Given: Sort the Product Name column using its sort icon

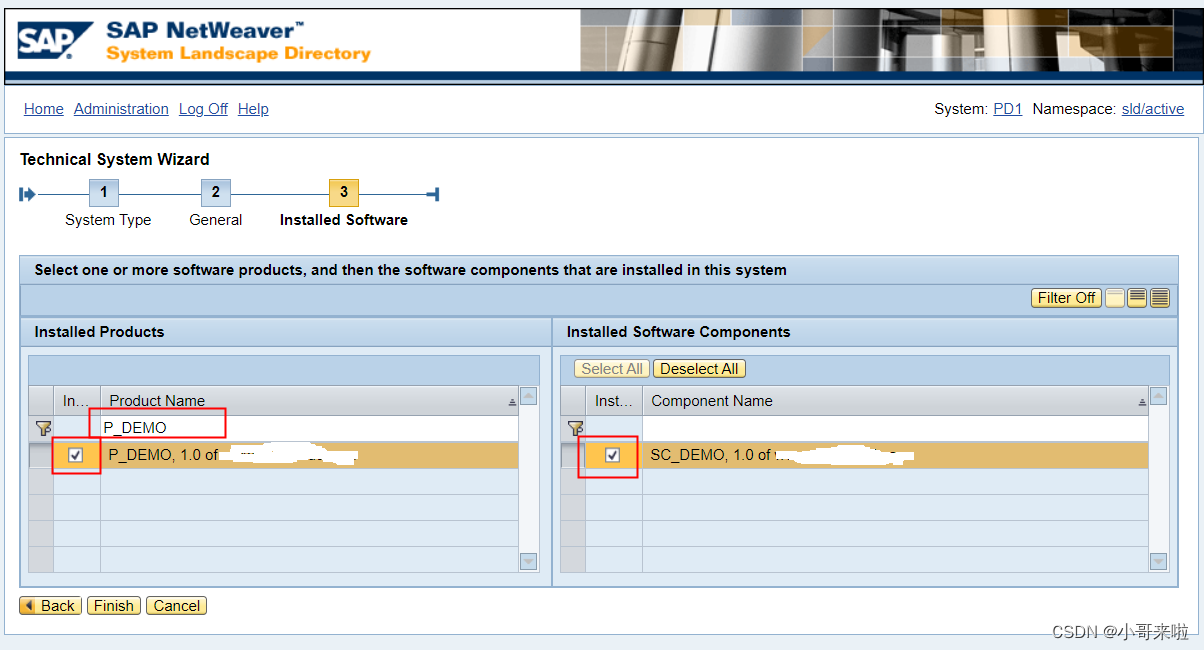Looking at the screenshot, I should coord(512,400).
